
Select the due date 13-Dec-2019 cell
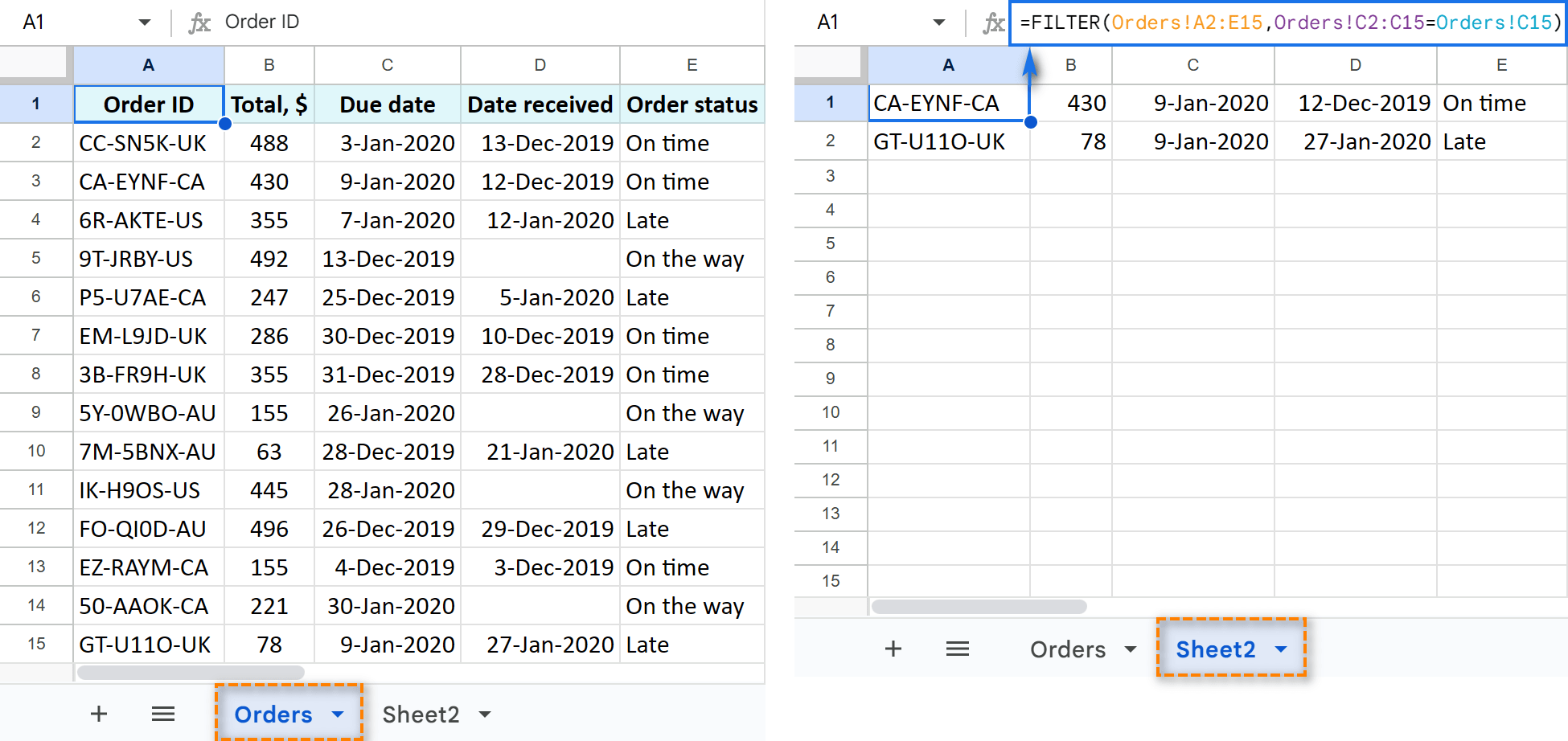pos(388,259)
